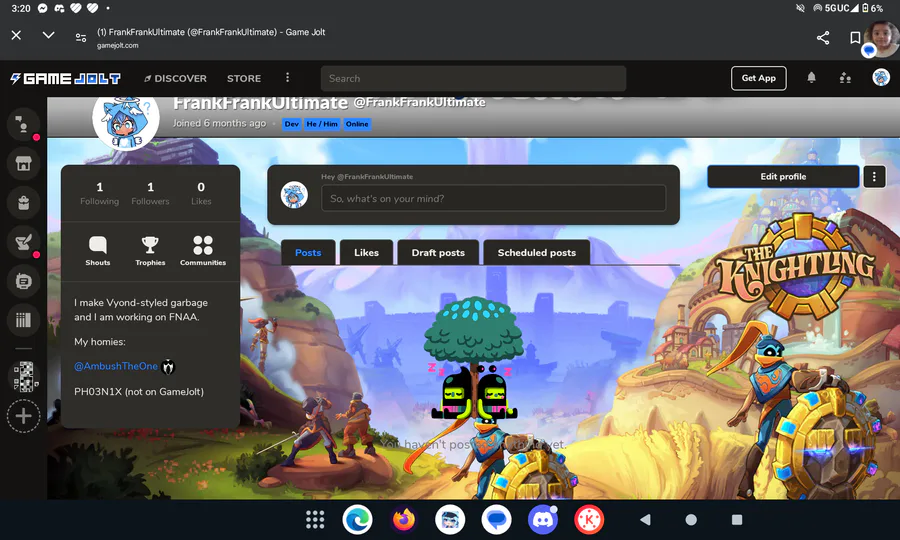
Task: Click the add community plus button
Action: tap(24, 416)
